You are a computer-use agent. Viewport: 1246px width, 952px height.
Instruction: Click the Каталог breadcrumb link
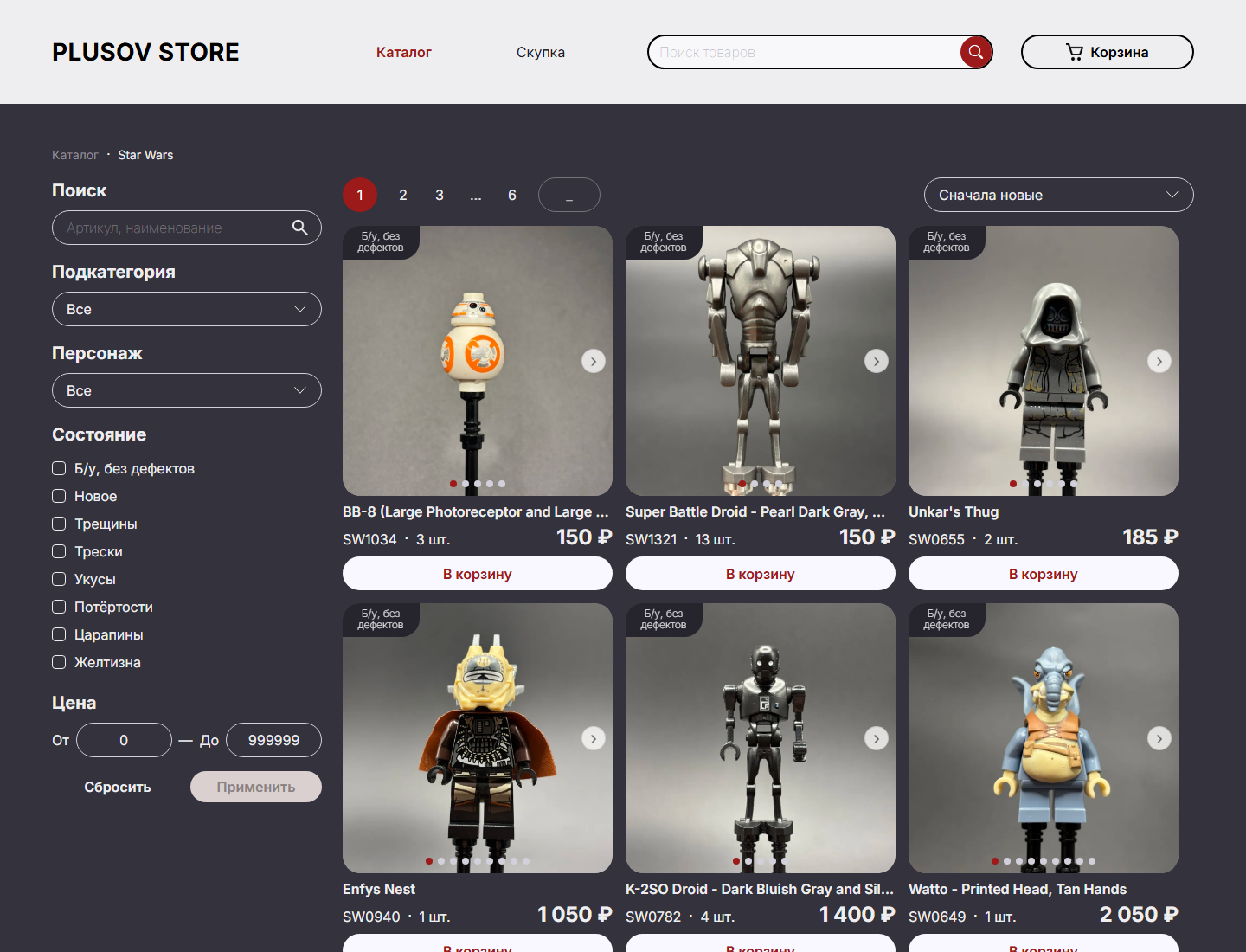(75, 155)
